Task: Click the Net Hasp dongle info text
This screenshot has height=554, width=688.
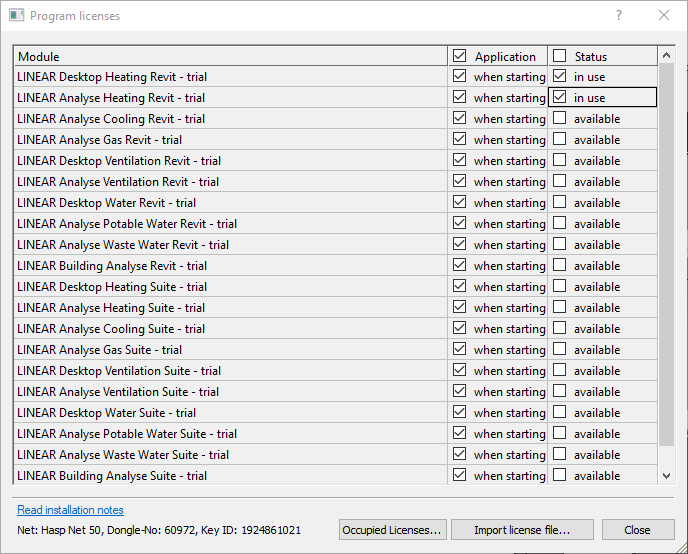Action: pos(159,530)
